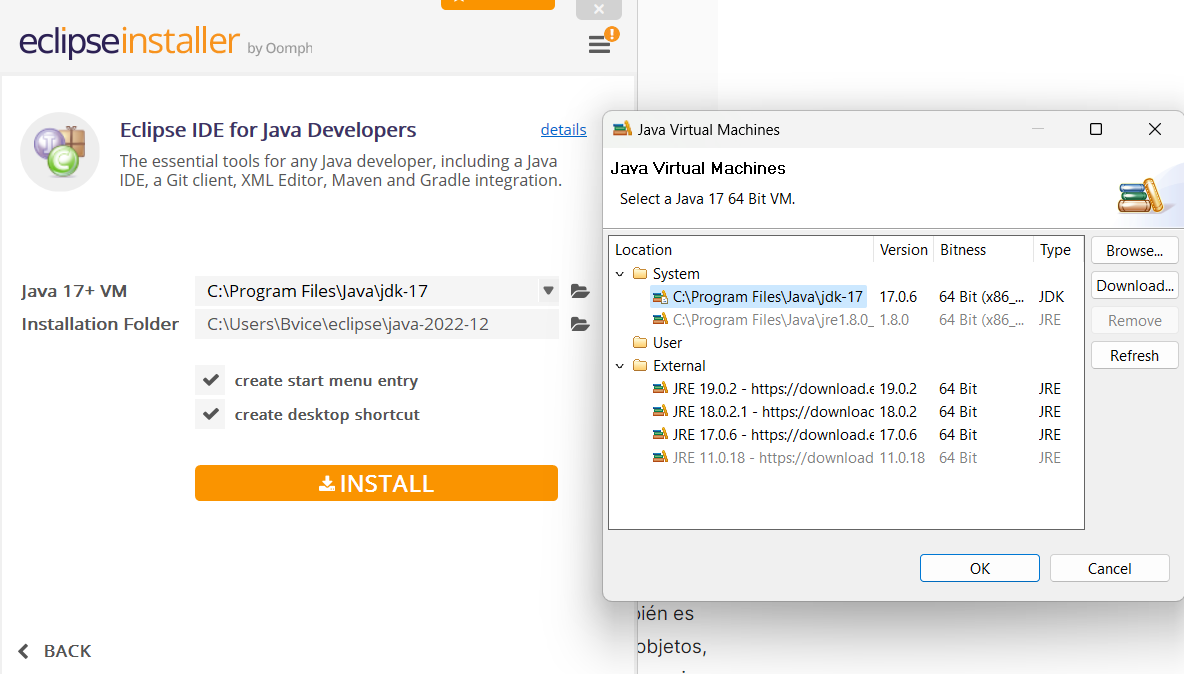Screen dimensions: 1184x674
Task: Collapse the System folder in VM tree
Action: tap(620, 274)
